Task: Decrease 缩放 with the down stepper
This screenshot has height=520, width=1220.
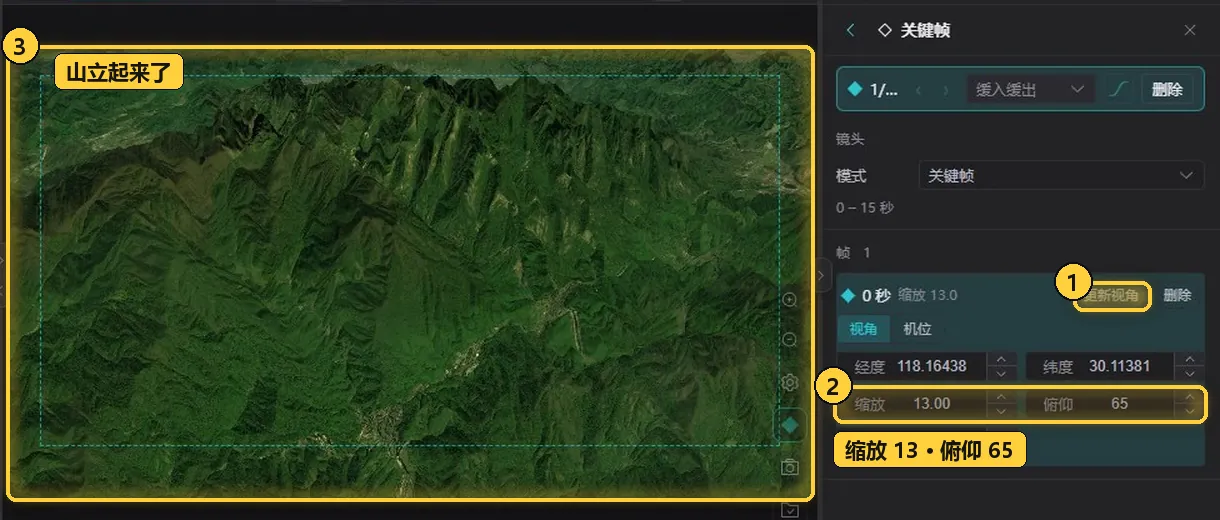Action: [1003, 411]
